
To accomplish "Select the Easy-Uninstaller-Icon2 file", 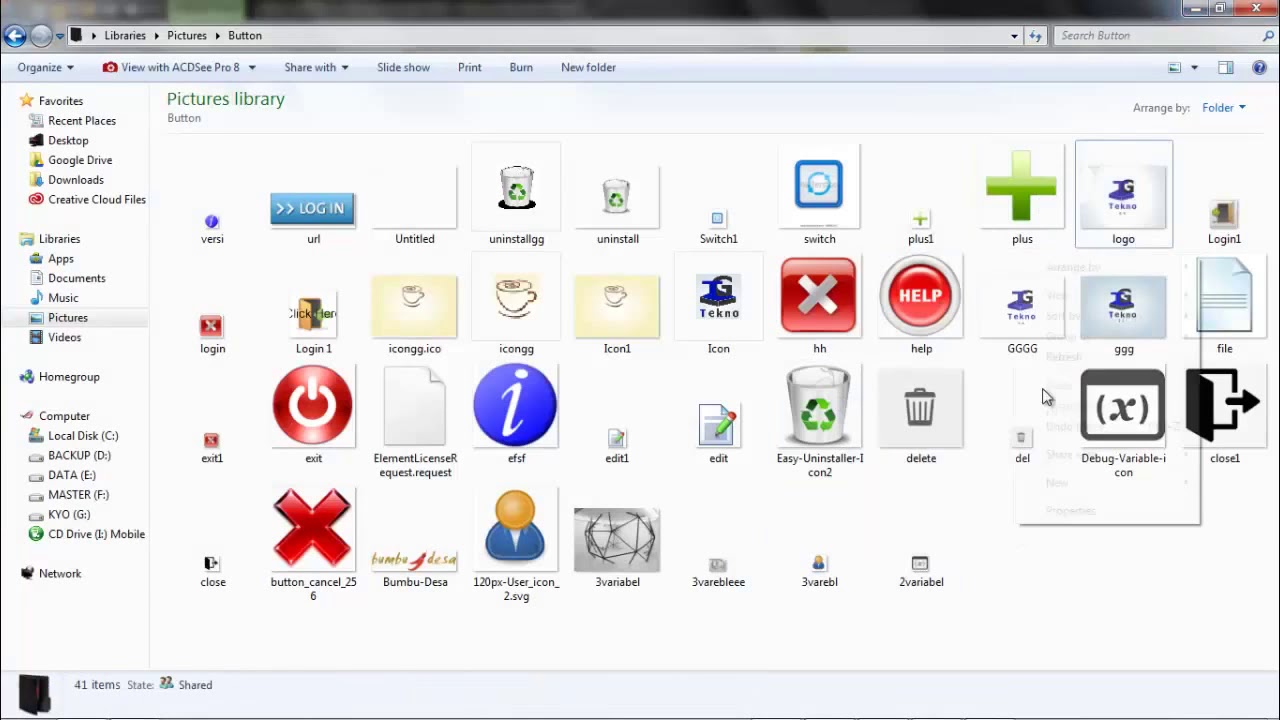I will (x=818, y=405).
